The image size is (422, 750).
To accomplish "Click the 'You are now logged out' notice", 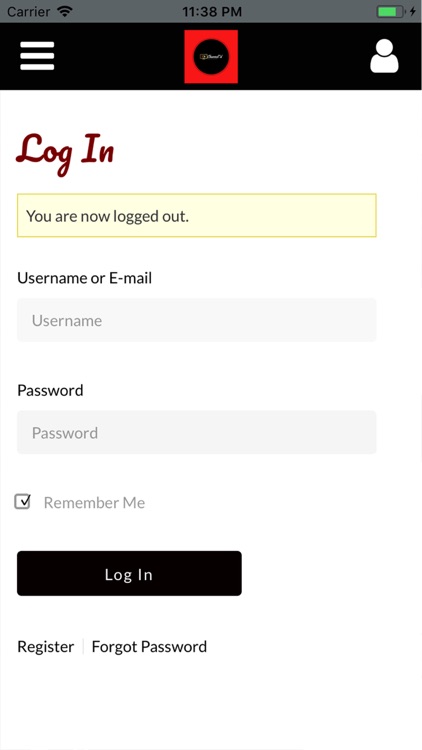I will pyautogui.click(x=197, y=215).
